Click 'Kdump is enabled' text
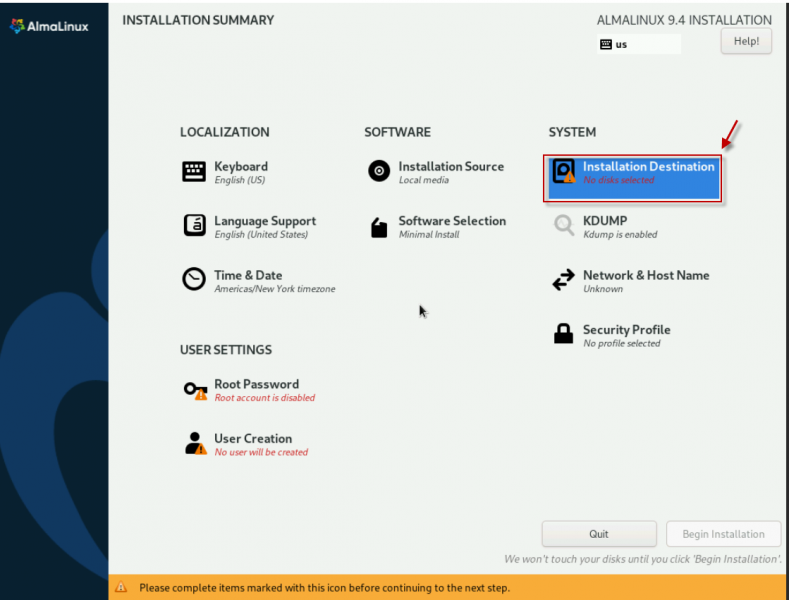789x600 pixels. click(x=620, y=235)
